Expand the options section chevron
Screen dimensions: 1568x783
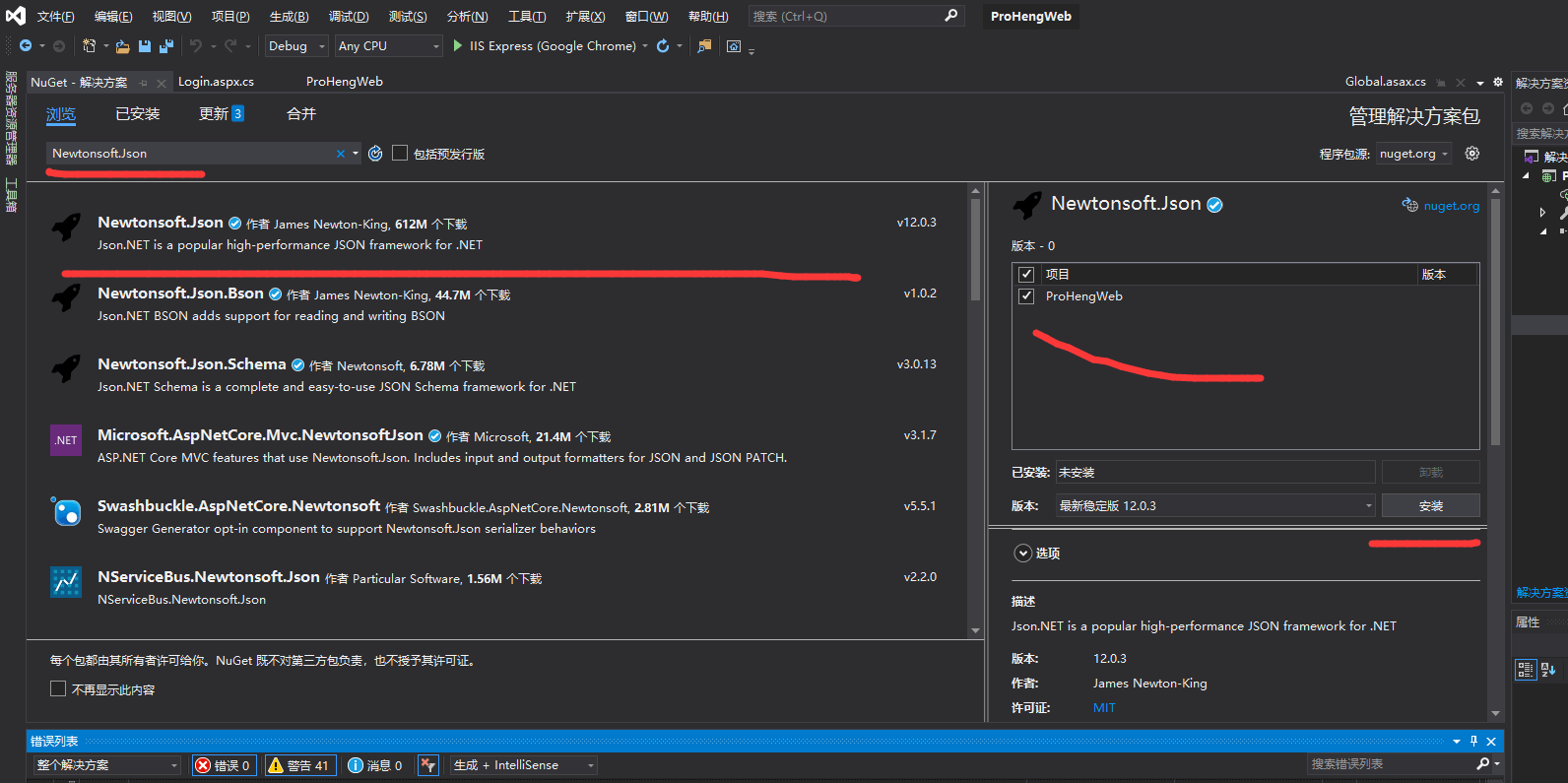coord(1023,554)
